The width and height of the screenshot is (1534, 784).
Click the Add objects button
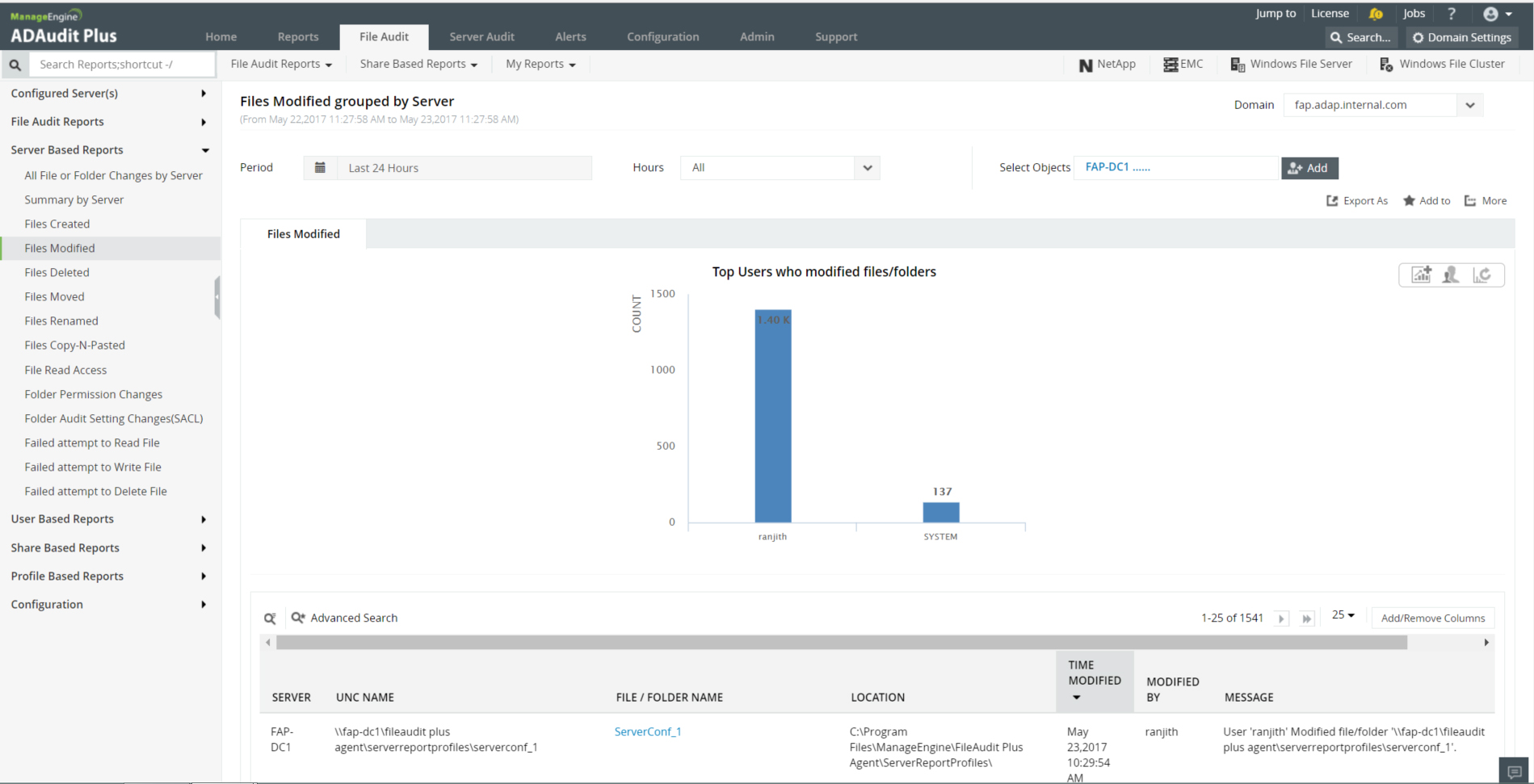1309,168
